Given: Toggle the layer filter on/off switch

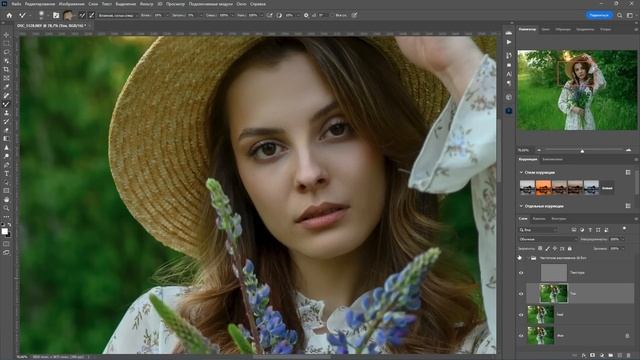Looking at the screenshot, I should tap(624, 229).
